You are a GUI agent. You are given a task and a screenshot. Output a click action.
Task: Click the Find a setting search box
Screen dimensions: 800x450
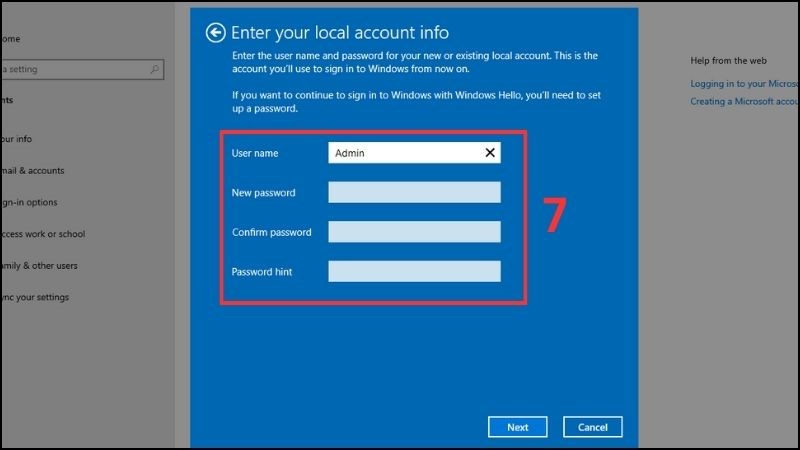point(82,69)
